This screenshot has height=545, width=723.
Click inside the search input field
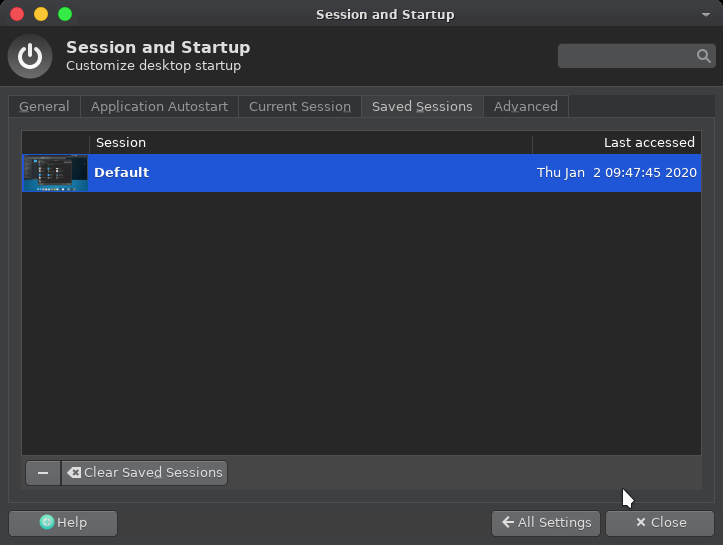tap(626, 56)
